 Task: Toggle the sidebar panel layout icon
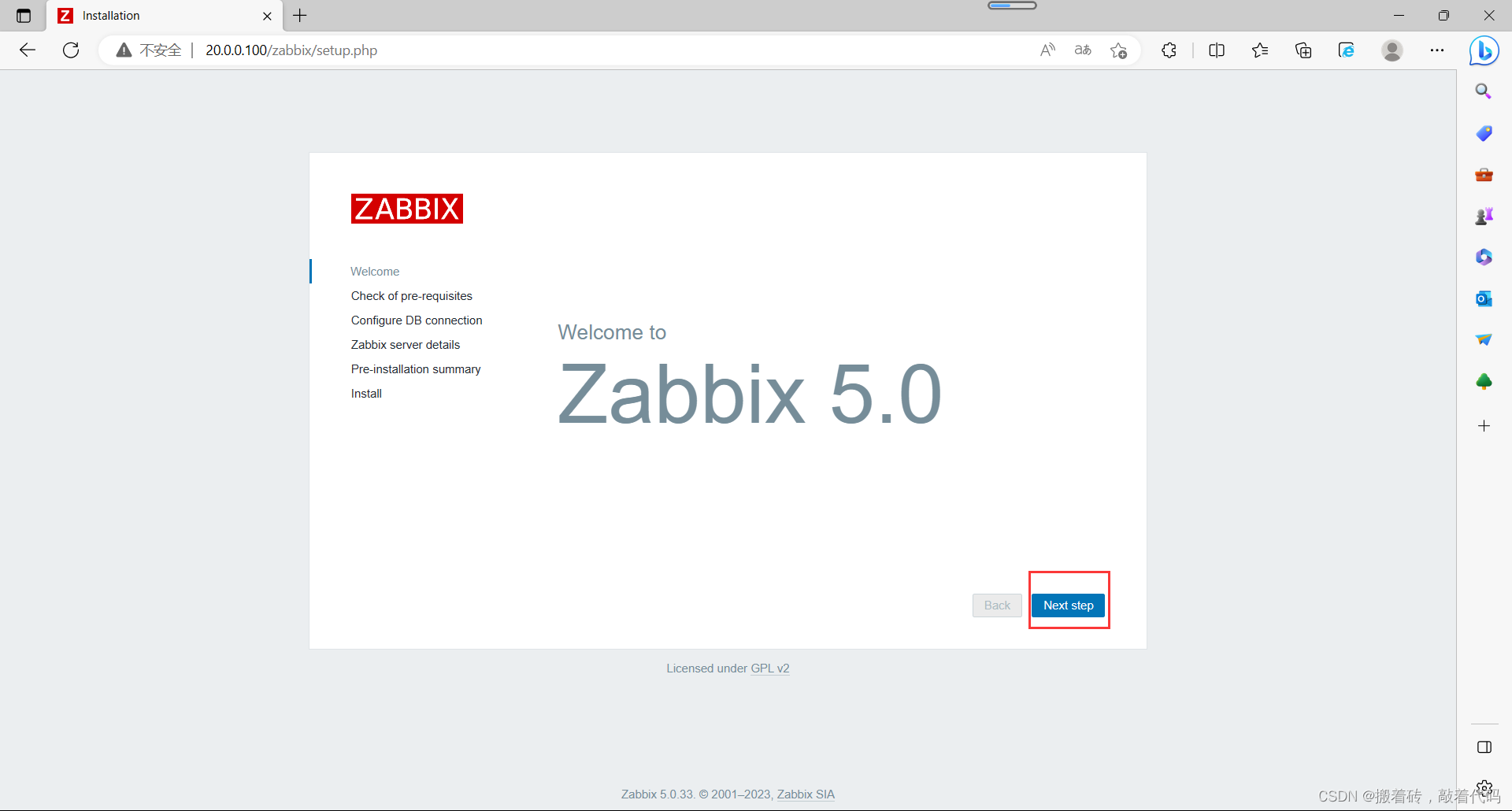point(1484,747)
